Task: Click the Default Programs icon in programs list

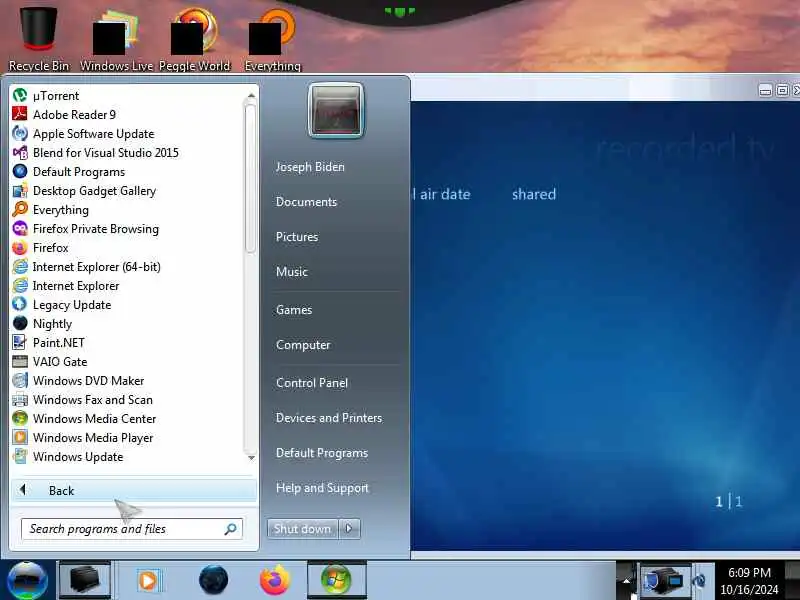Action: pos(20,171)
